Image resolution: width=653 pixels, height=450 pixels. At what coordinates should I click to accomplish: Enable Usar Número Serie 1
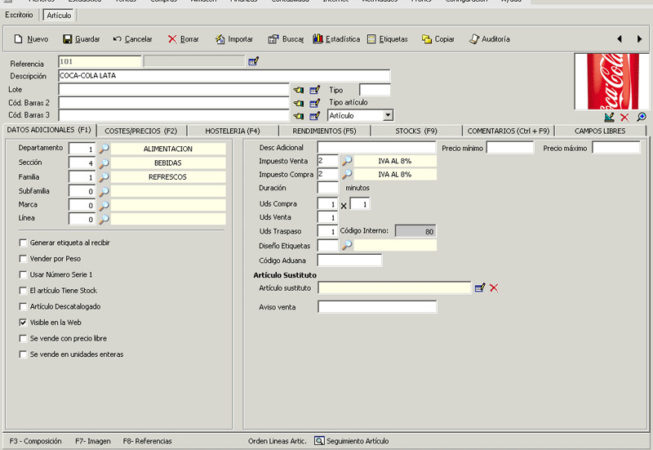23,275
